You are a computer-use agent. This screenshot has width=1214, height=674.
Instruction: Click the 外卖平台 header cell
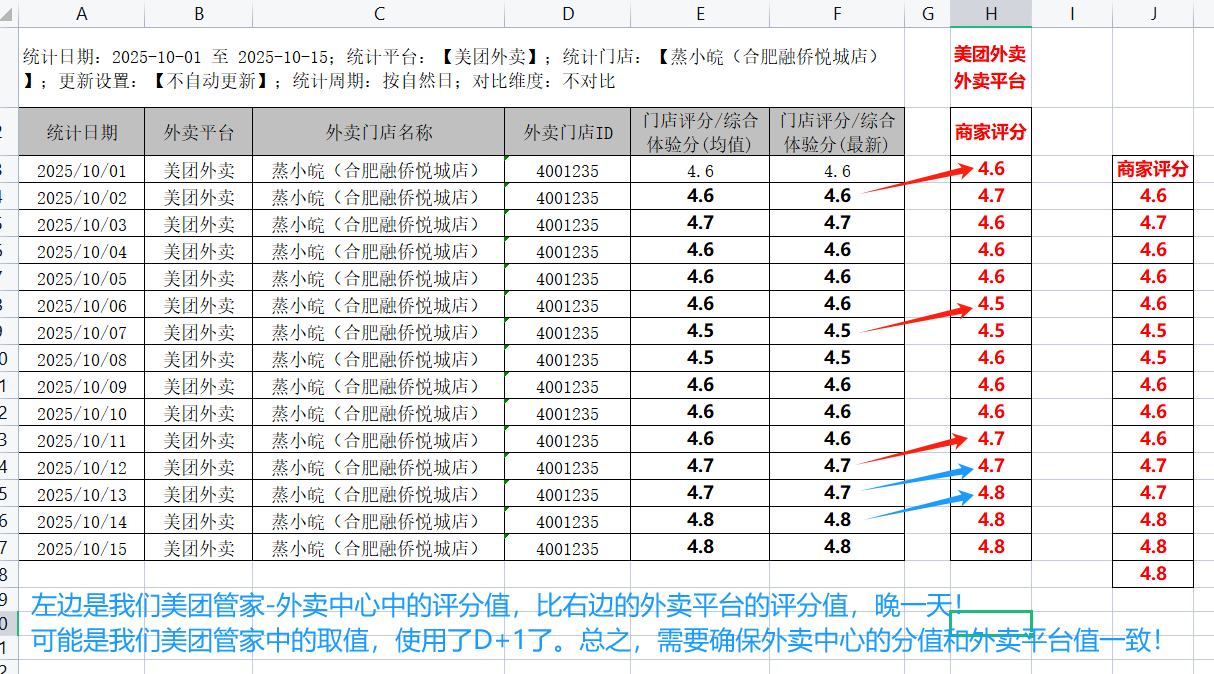[198, 131]
